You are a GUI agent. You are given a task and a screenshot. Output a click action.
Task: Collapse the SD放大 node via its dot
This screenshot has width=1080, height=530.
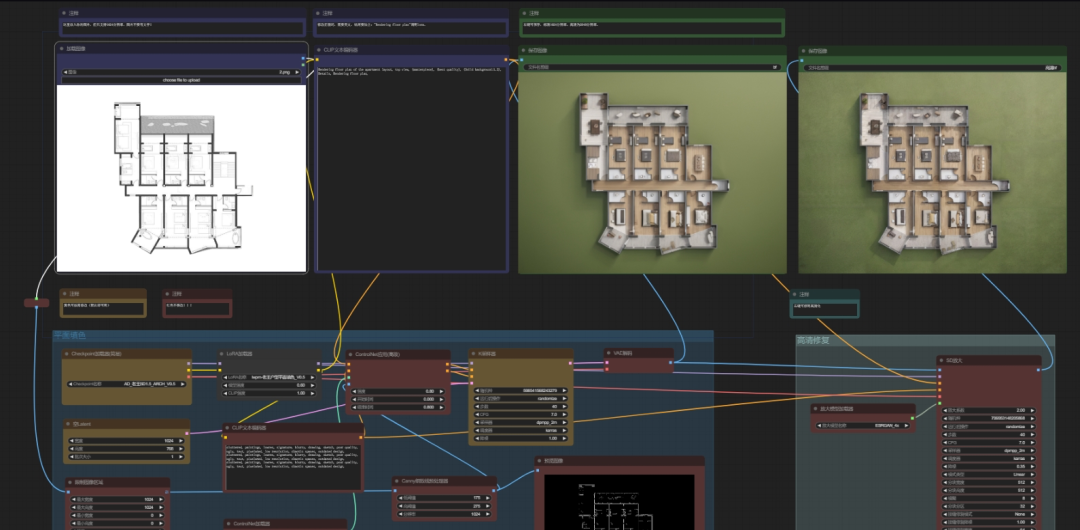tap(941, 360)
